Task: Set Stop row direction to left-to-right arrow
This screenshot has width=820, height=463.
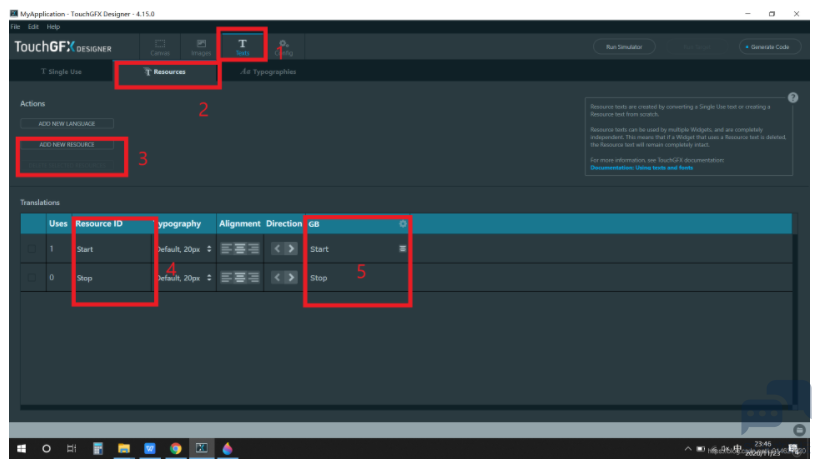Action: (291, 277)
